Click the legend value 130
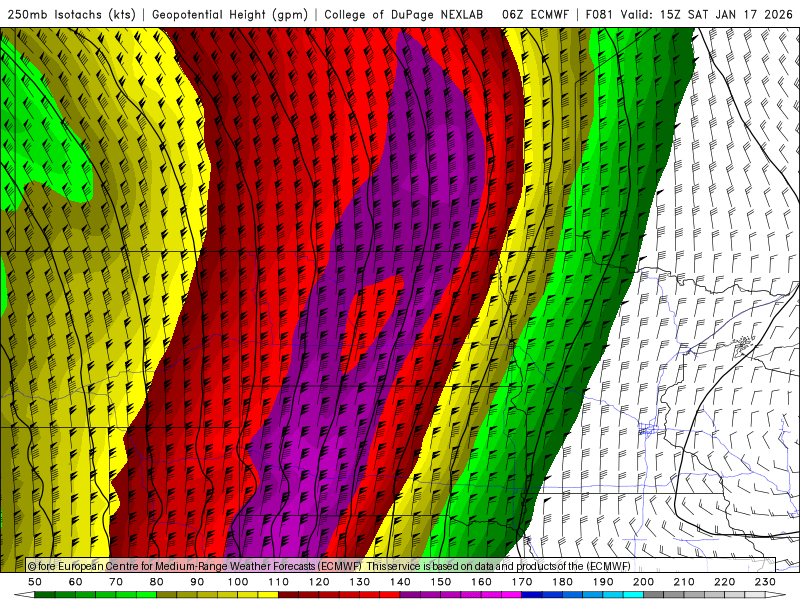This screenshot has width=800, height=600. 360,582
